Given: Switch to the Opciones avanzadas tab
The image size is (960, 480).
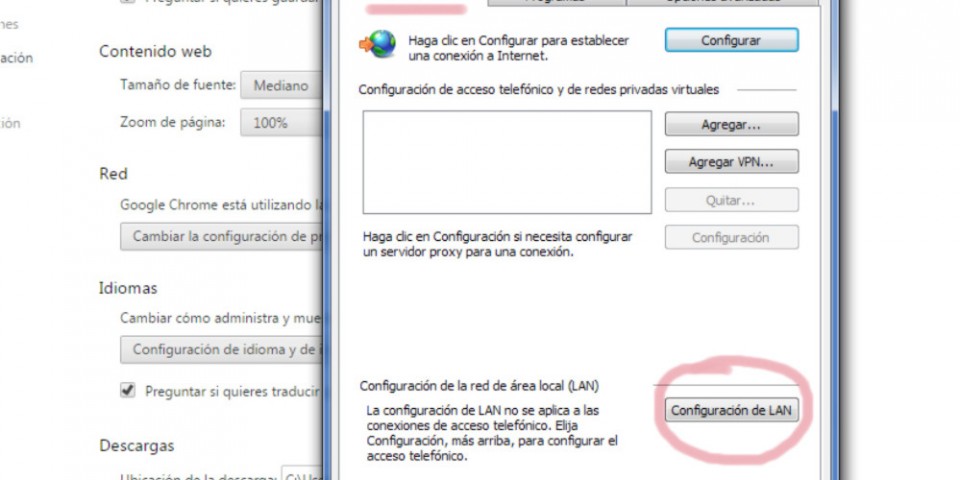Looking at the screenshot, I should [x=722, y=2].
